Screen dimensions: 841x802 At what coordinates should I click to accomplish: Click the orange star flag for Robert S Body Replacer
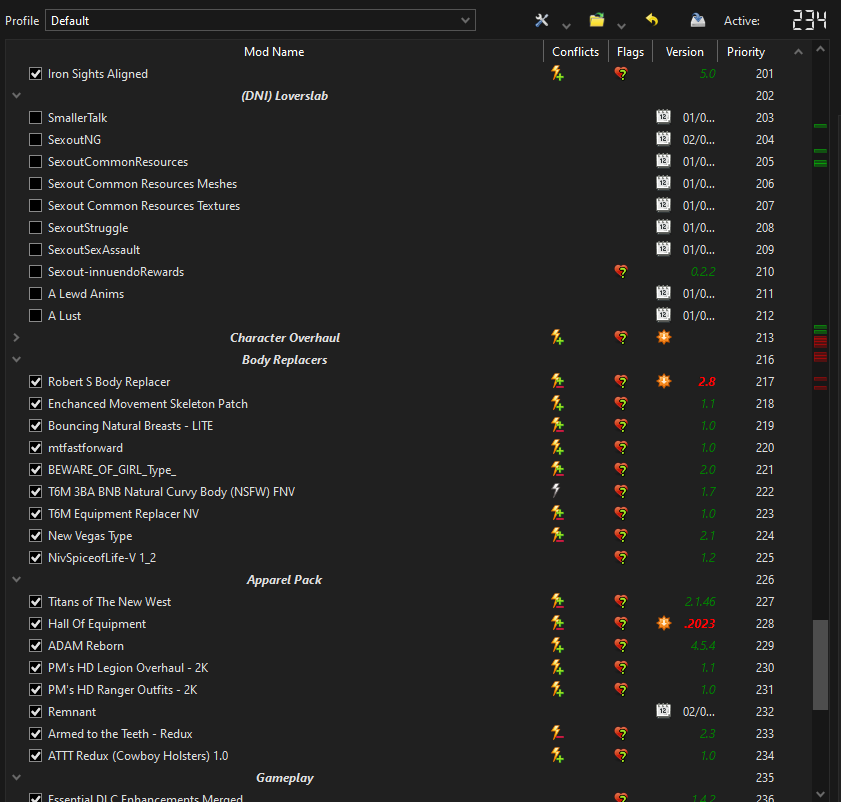coord(663,381)
